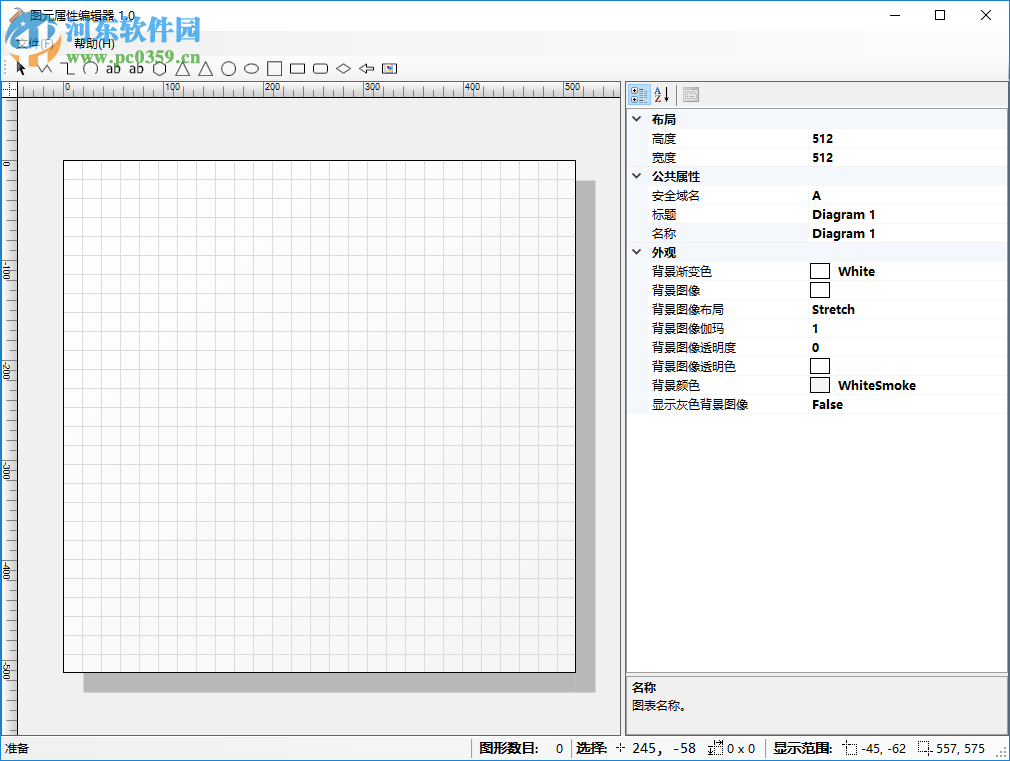This screenshot has height=761, width=1010.
Task: Switch property grid to alphabetical sorting
Action: [x=661, y=94]
